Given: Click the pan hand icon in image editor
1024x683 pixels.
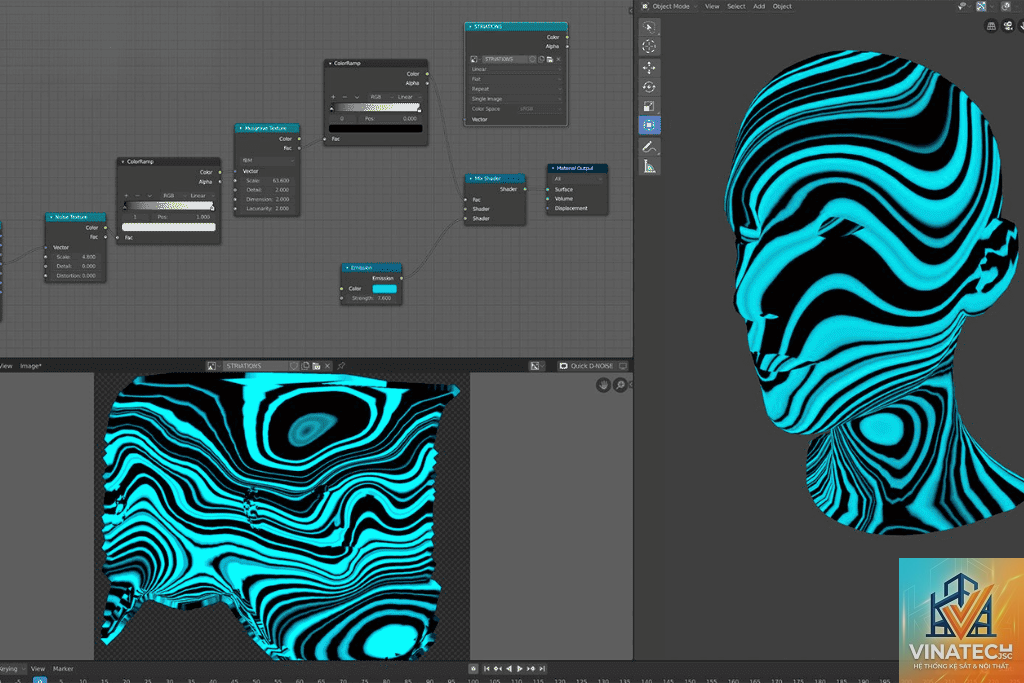Looking at the screenshot, I should [x=603, y=385].
